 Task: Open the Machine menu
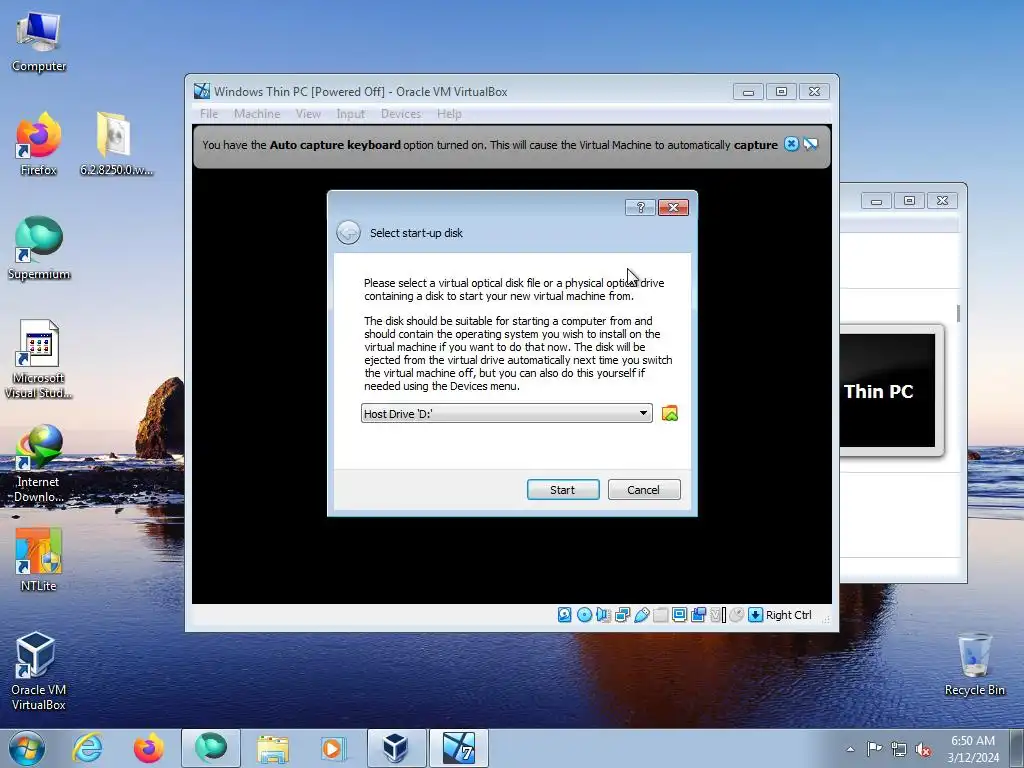(x=257, y=114)
